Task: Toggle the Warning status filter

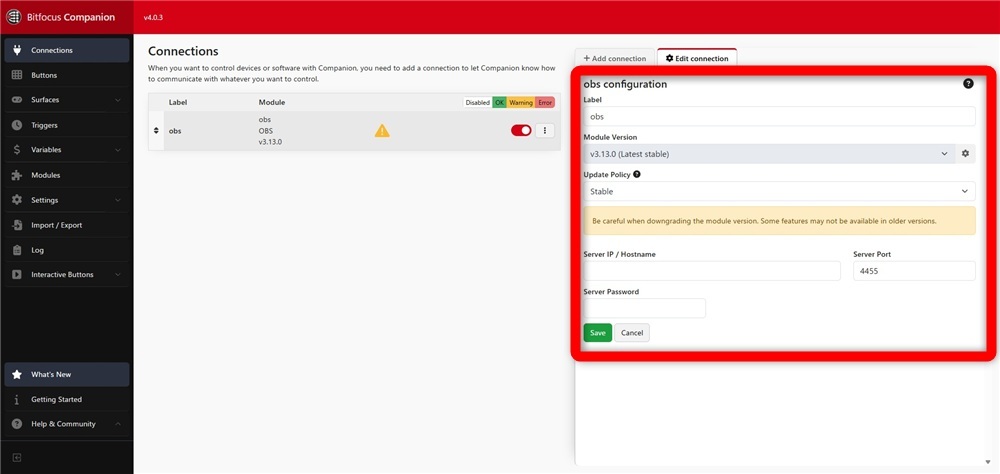Action: pyautogui.click(x=521, y=102)
